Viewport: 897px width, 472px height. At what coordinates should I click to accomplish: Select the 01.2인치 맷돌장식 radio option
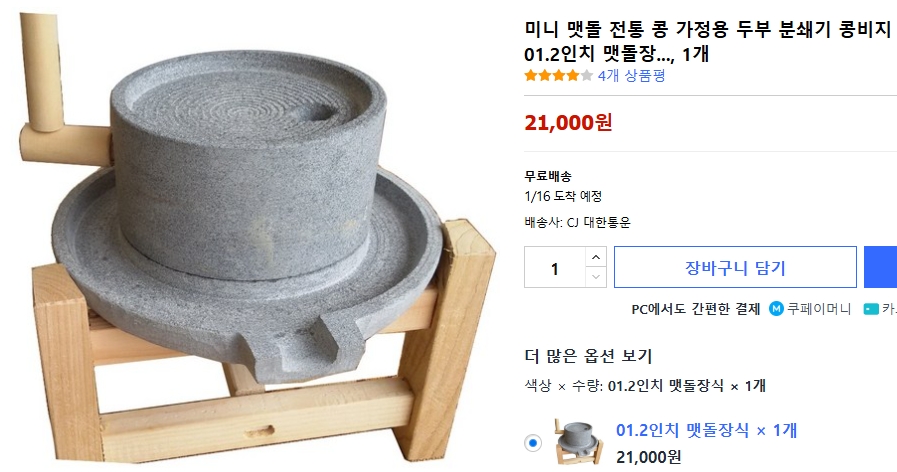532,442
